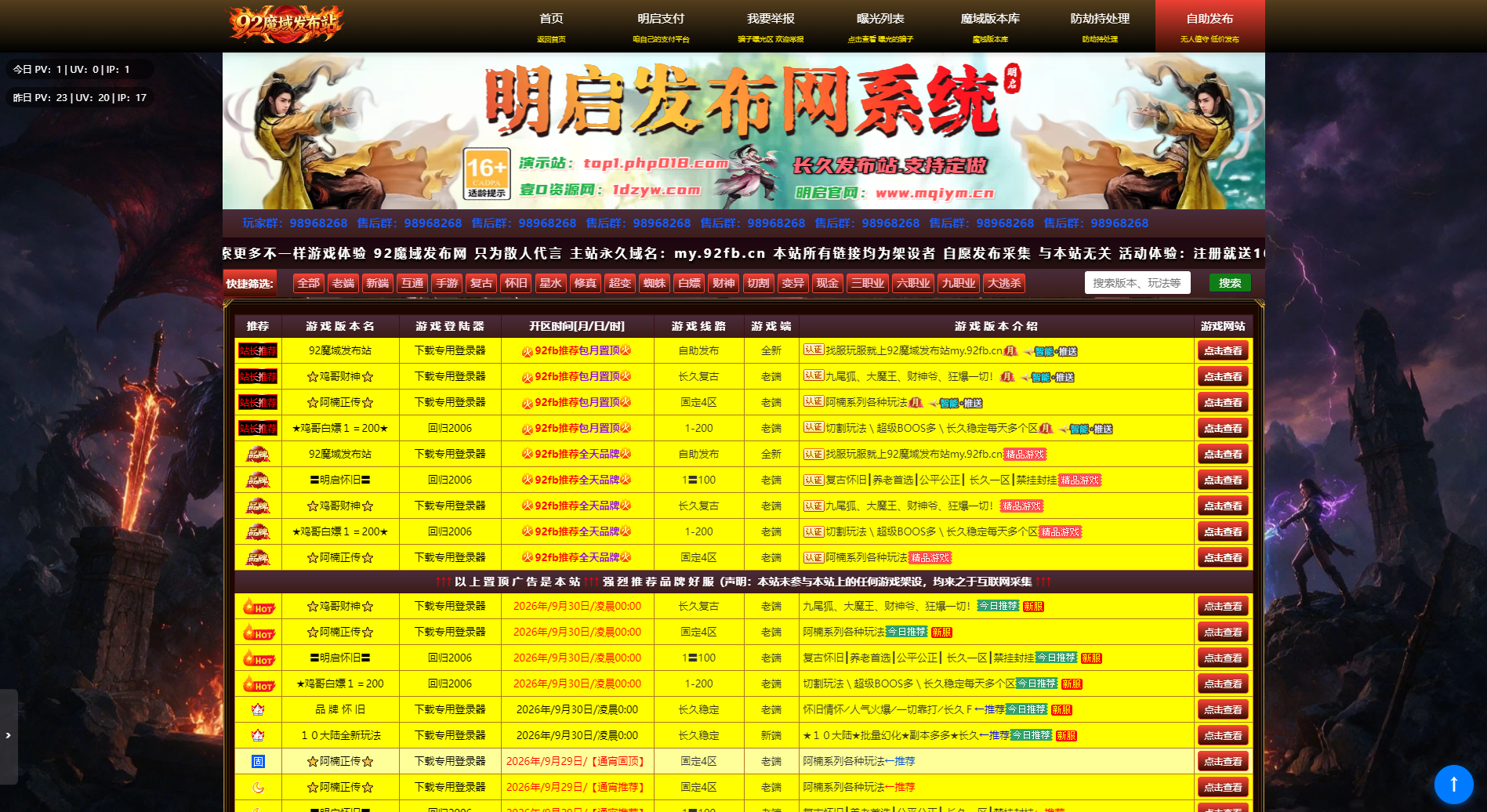The width and height of the screenshot is (1487, 812).
Task: Click the moon icon in the 通宵推荐 row
Action: [x=258, y=788]
